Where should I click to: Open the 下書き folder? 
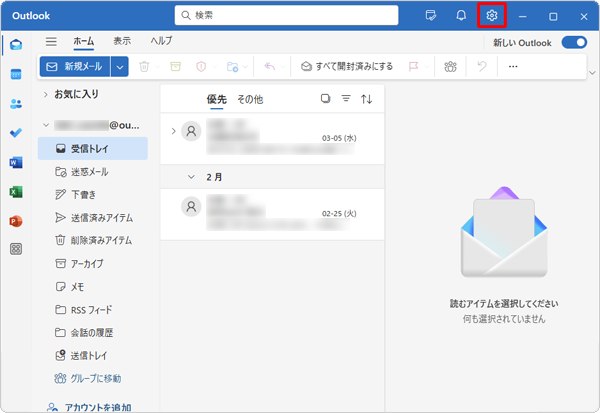[x=93, y=195]
